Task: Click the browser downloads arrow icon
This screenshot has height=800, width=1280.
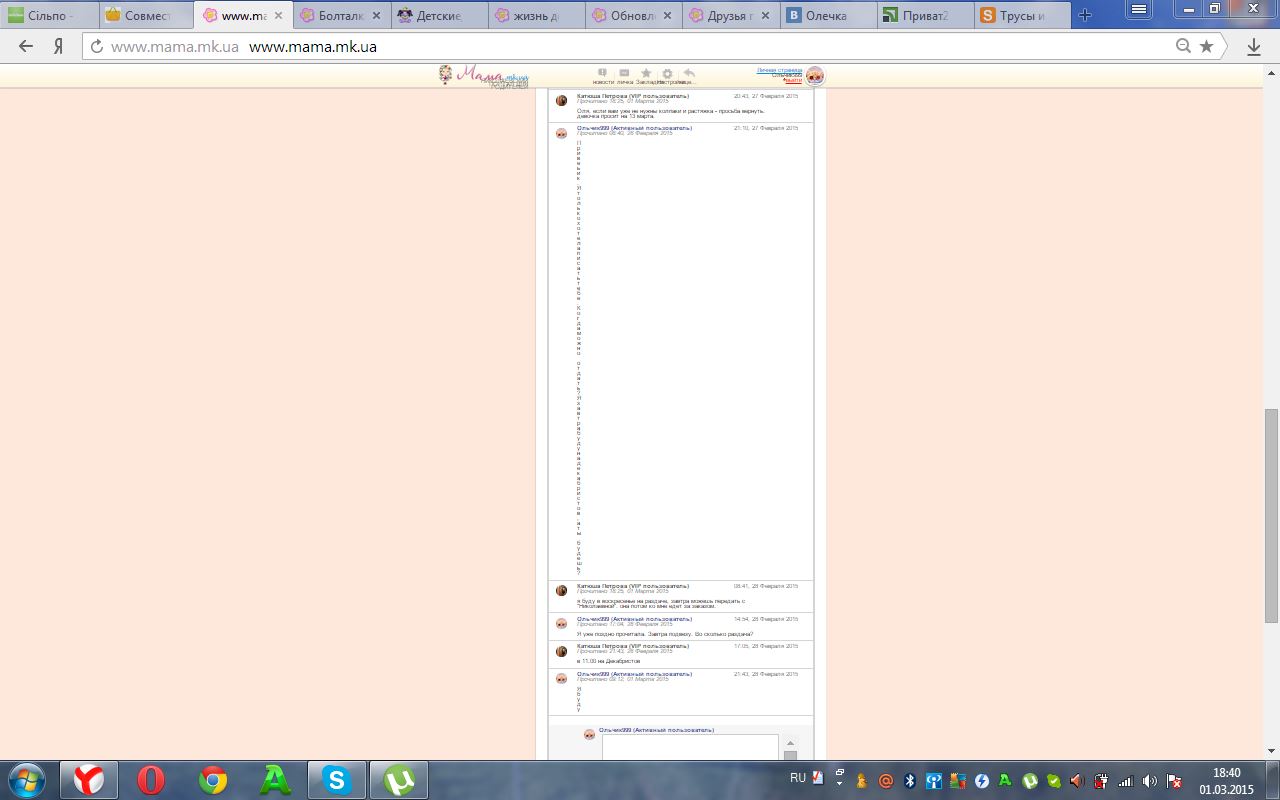Action: point(1254,46)
